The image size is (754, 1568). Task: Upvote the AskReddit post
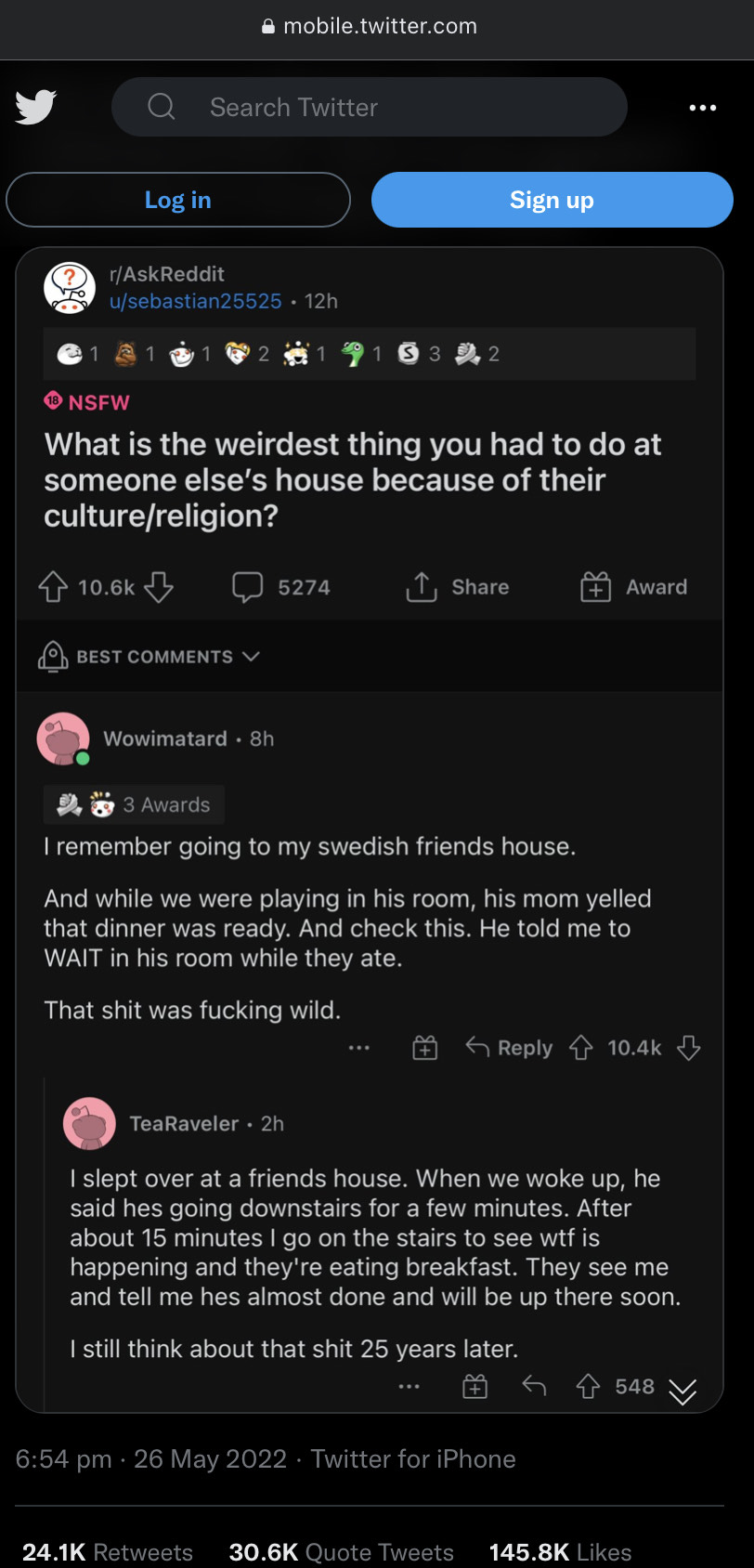coord(53,587)
